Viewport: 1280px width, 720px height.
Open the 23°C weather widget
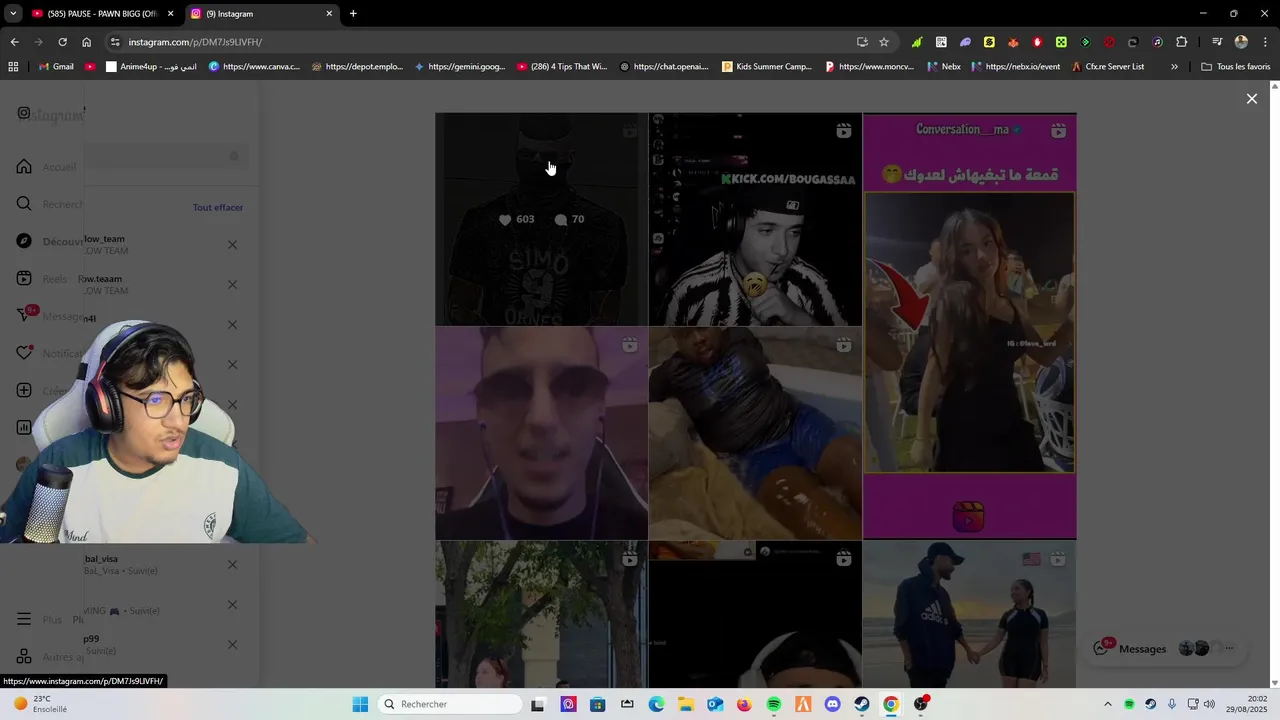point(41,704)
